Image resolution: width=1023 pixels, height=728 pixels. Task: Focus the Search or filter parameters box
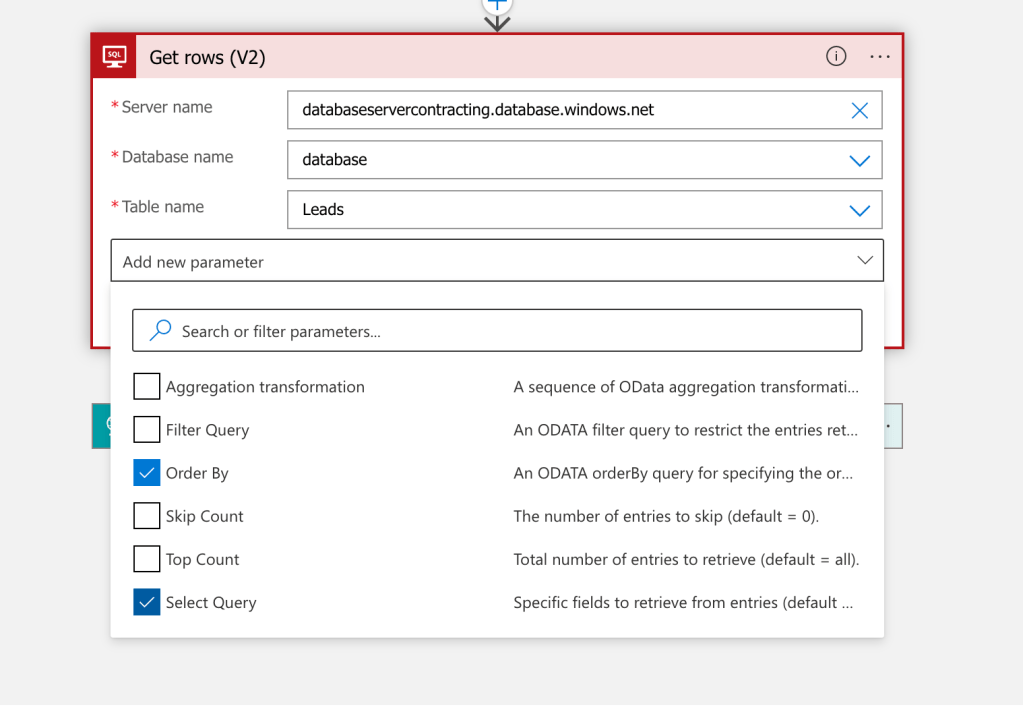click(497, 330)
